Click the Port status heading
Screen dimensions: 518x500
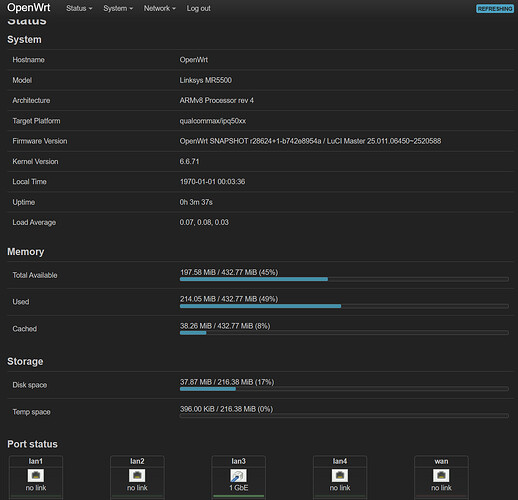click(x=32, y=444)
